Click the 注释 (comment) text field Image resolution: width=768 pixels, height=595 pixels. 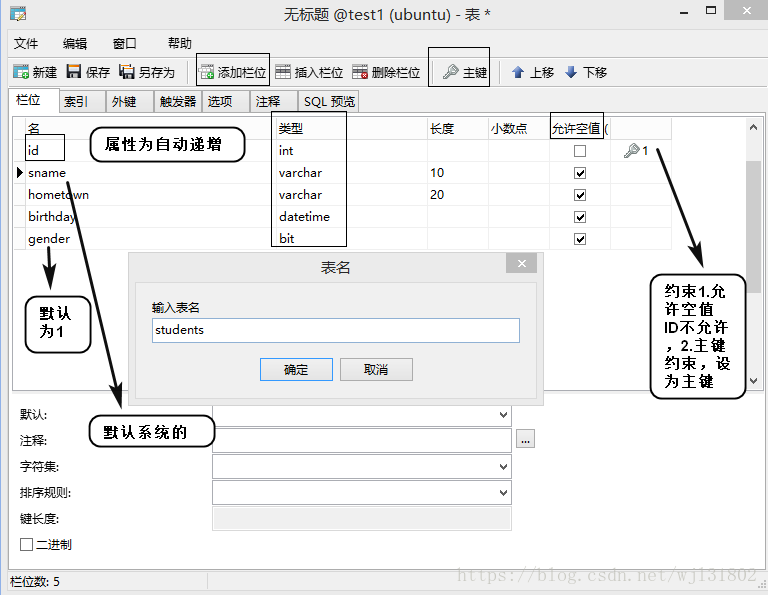pos(362,440)
